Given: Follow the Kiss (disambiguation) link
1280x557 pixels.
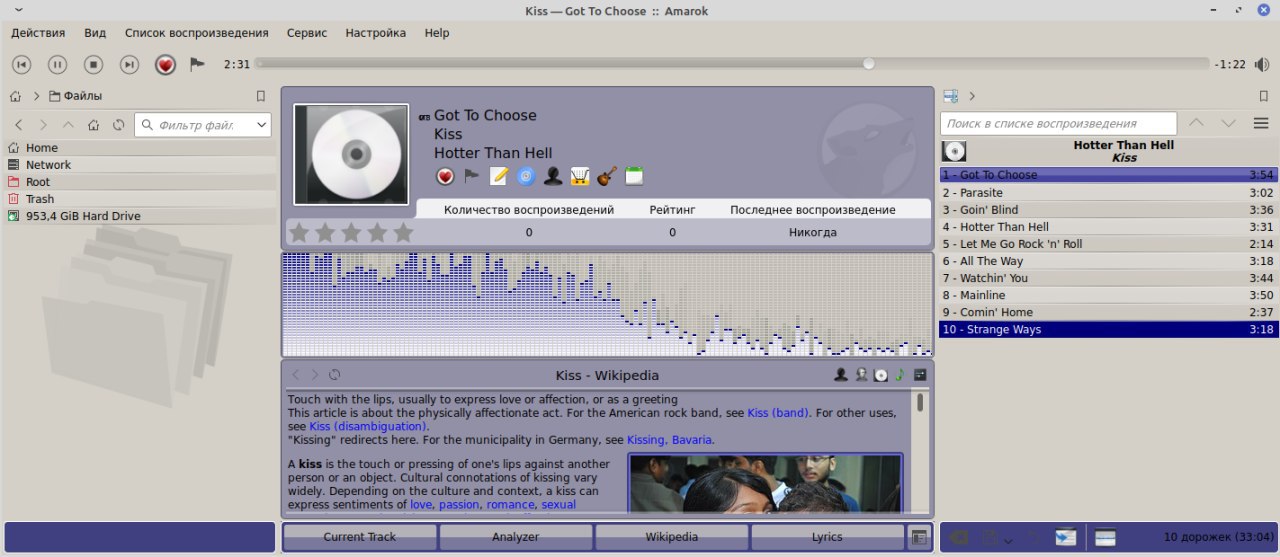Looking at the screenshot, I should coord(368,426).
